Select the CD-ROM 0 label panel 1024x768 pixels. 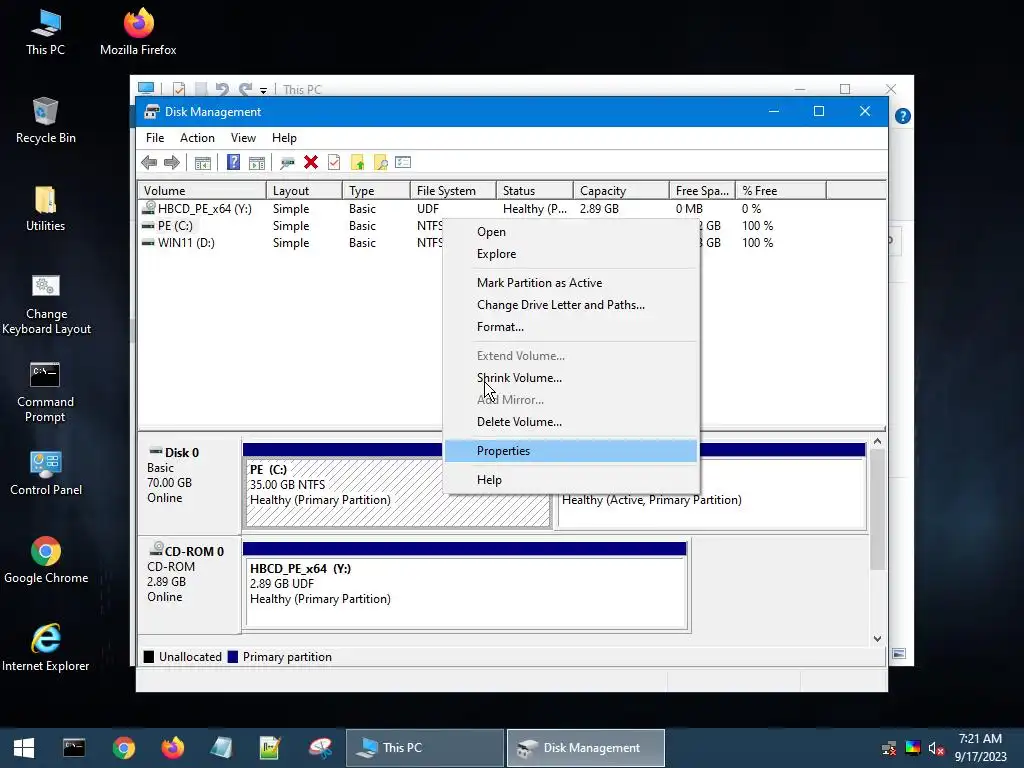coord(189,584)
